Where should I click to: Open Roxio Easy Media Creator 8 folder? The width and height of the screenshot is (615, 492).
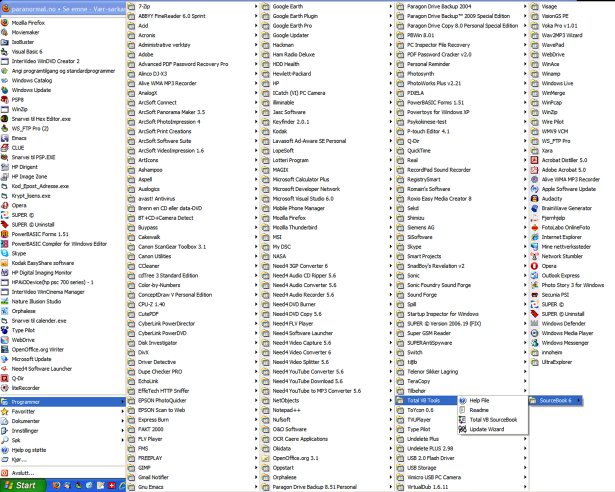461,199
